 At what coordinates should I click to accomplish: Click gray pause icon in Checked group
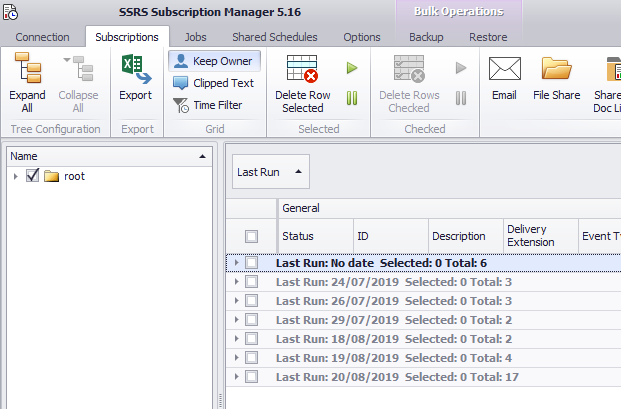pyautogui.click(x=461, y=98)
